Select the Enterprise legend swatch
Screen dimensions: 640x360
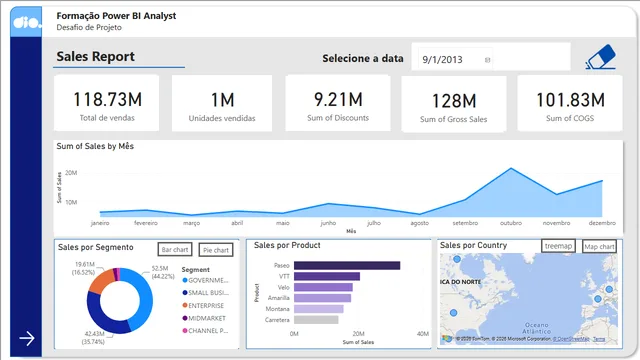(x=184, y=305)
